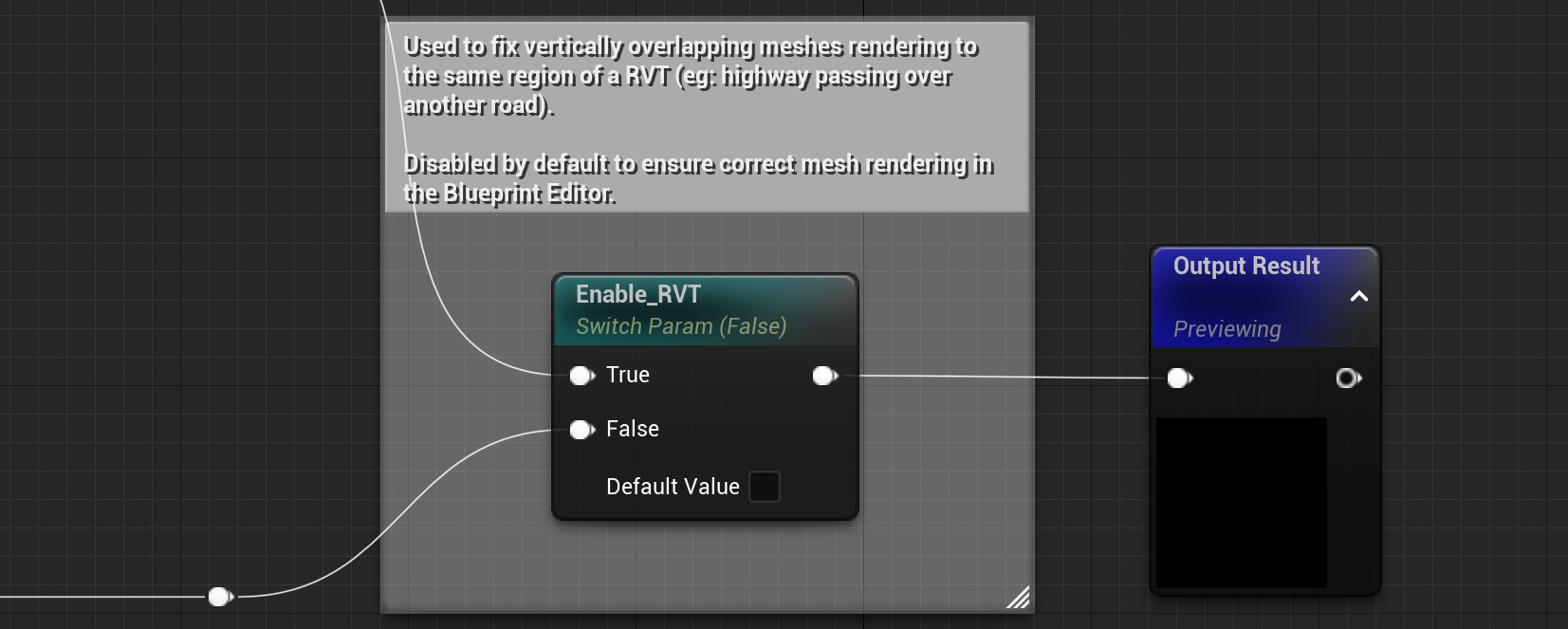
Task: Click the Default Value label
Action: (x=673, y=487)
